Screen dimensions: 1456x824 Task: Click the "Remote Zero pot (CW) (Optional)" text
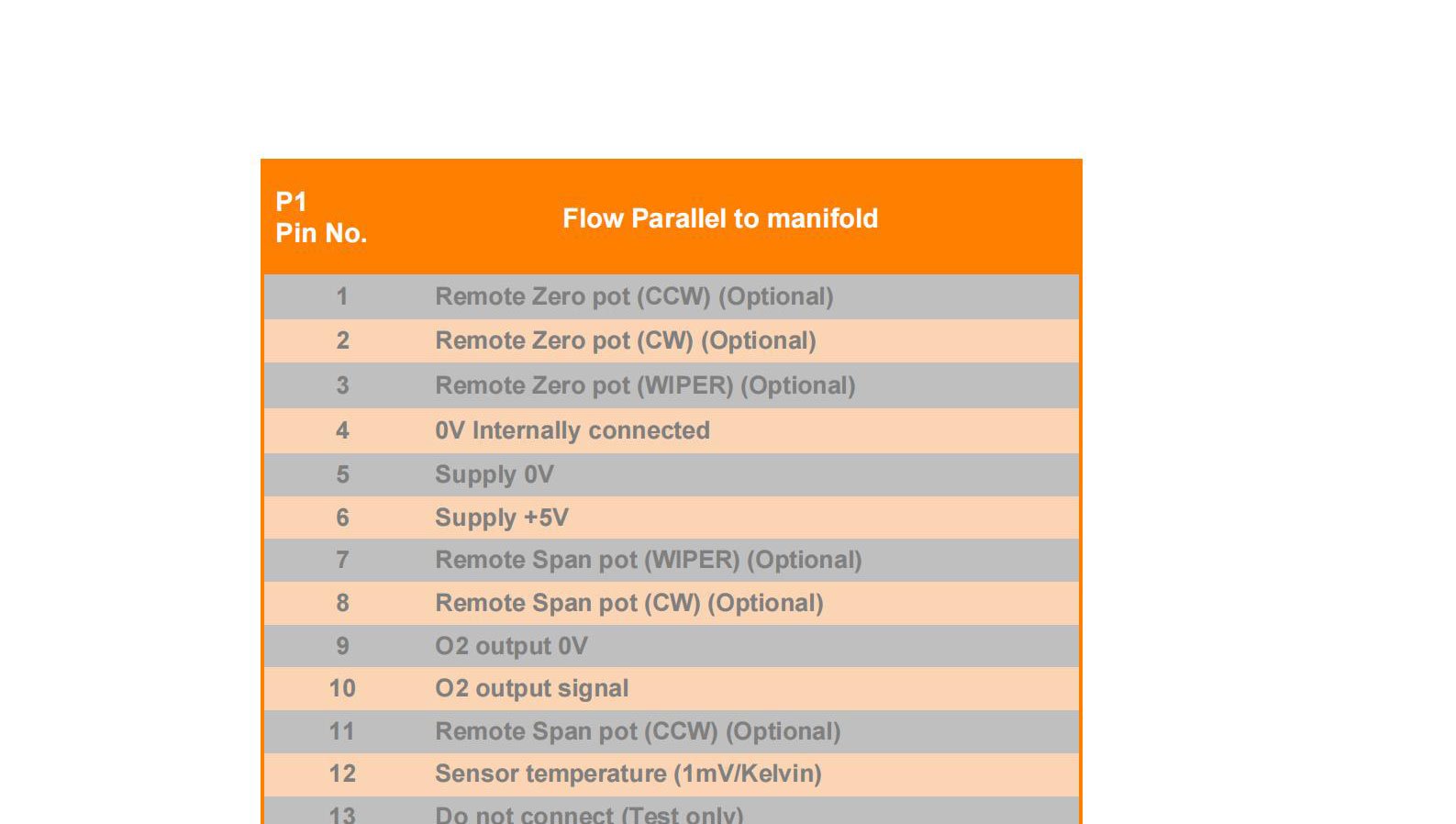pos(625,340)
